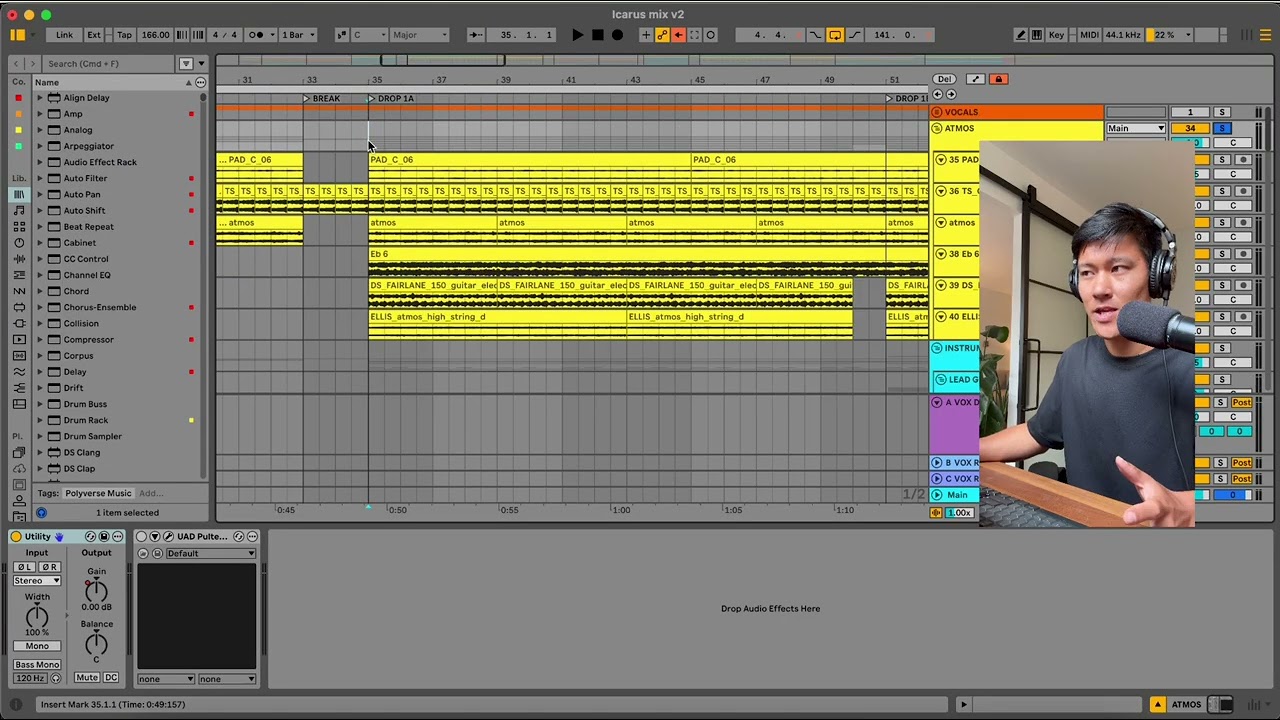Open the Utility Stereo channel mode dropdown

37,581
